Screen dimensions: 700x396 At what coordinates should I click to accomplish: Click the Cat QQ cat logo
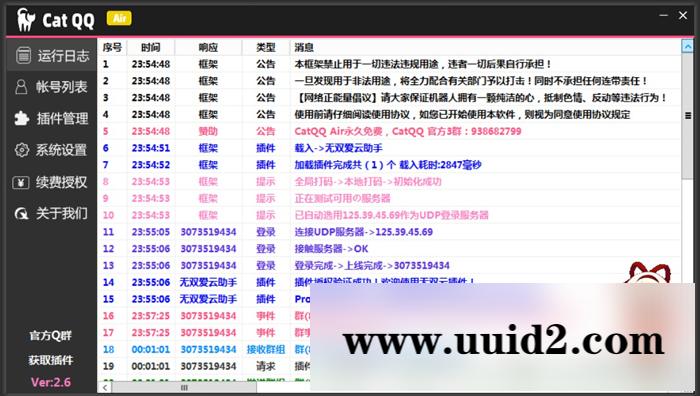[x=26, y=20]
